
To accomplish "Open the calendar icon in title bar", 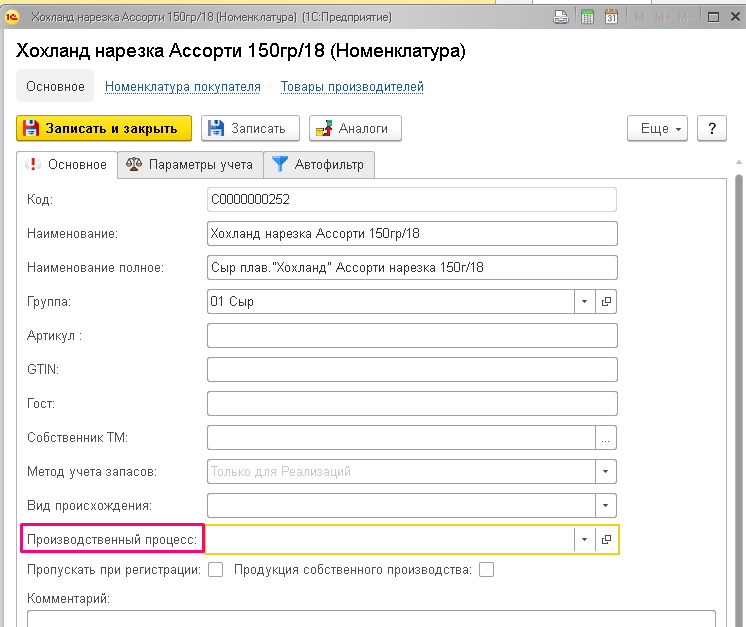I will pyautogui.click(x=611, y=17).
